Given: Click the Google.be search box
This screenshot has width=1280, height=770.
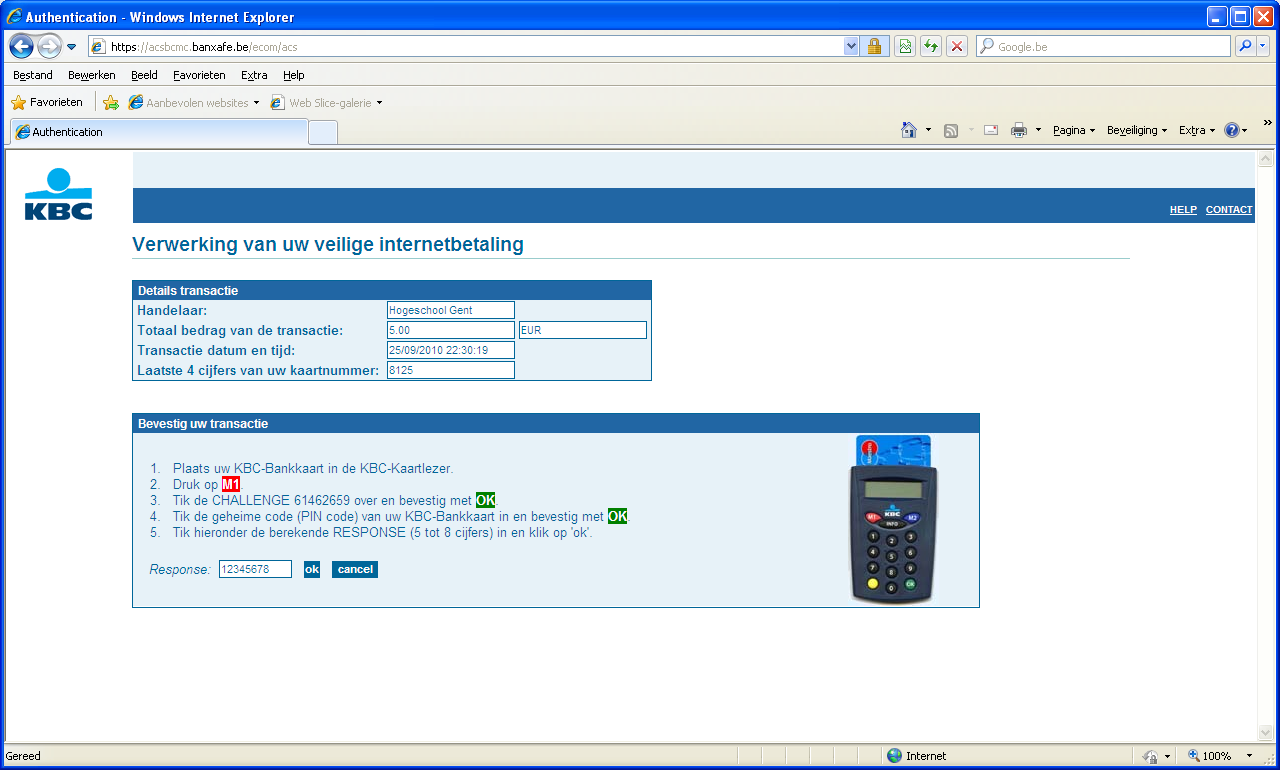Looking at the screenshot, I should (x=1103, y=46).
